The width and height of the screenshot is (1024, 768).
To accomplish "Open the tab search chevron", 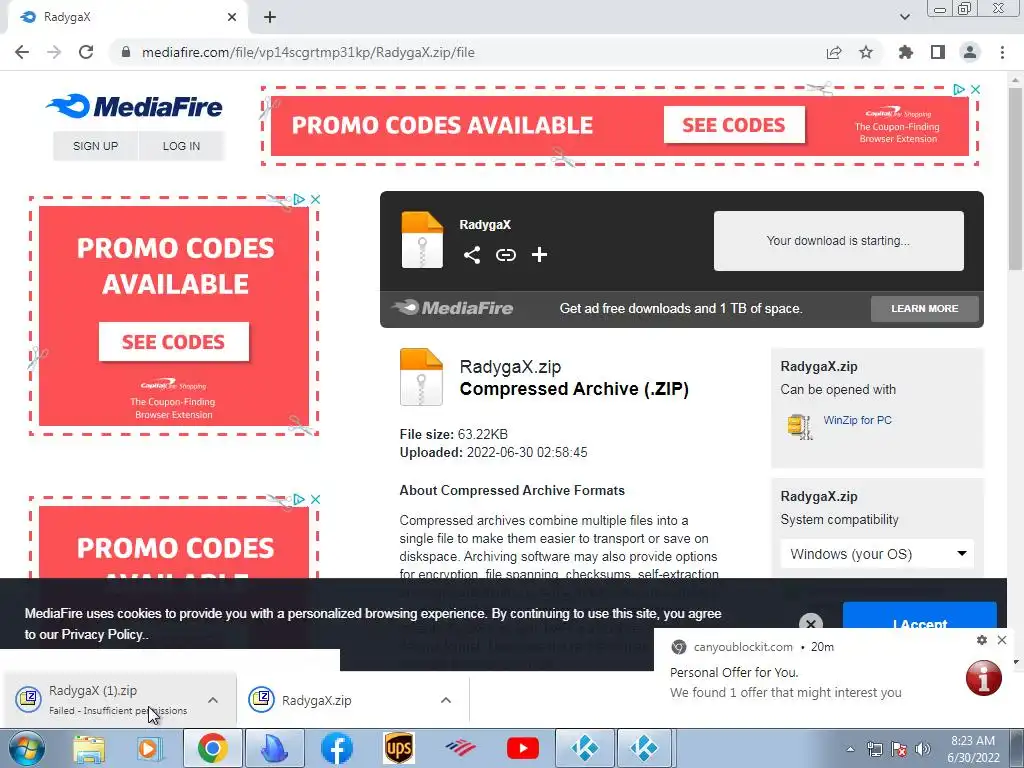I will pyautogui.click(x=905, y=17).
